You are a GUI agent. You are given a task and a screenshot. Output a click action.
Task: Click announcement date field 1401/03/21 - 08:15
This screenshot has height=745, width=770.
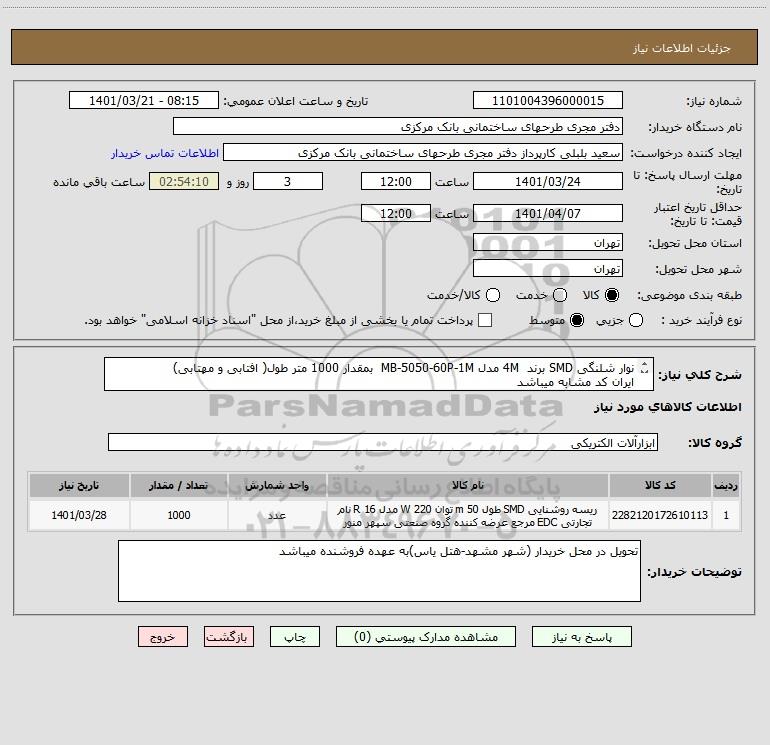(x=144, y=101)
